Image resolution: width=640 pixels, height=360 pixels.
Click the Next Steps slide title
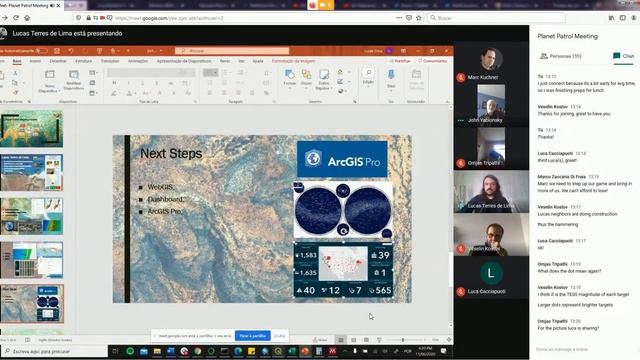[171, 154]
